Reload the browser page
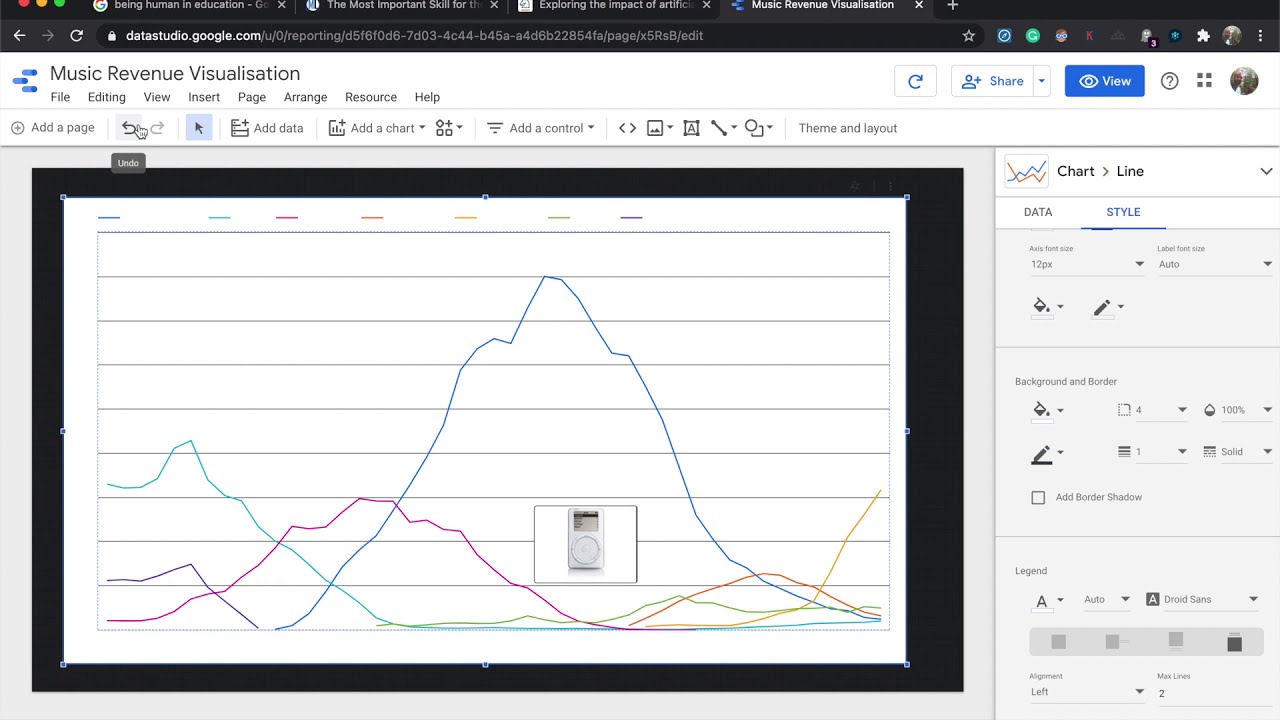The image size is (1280, 720). pos(76,36)
